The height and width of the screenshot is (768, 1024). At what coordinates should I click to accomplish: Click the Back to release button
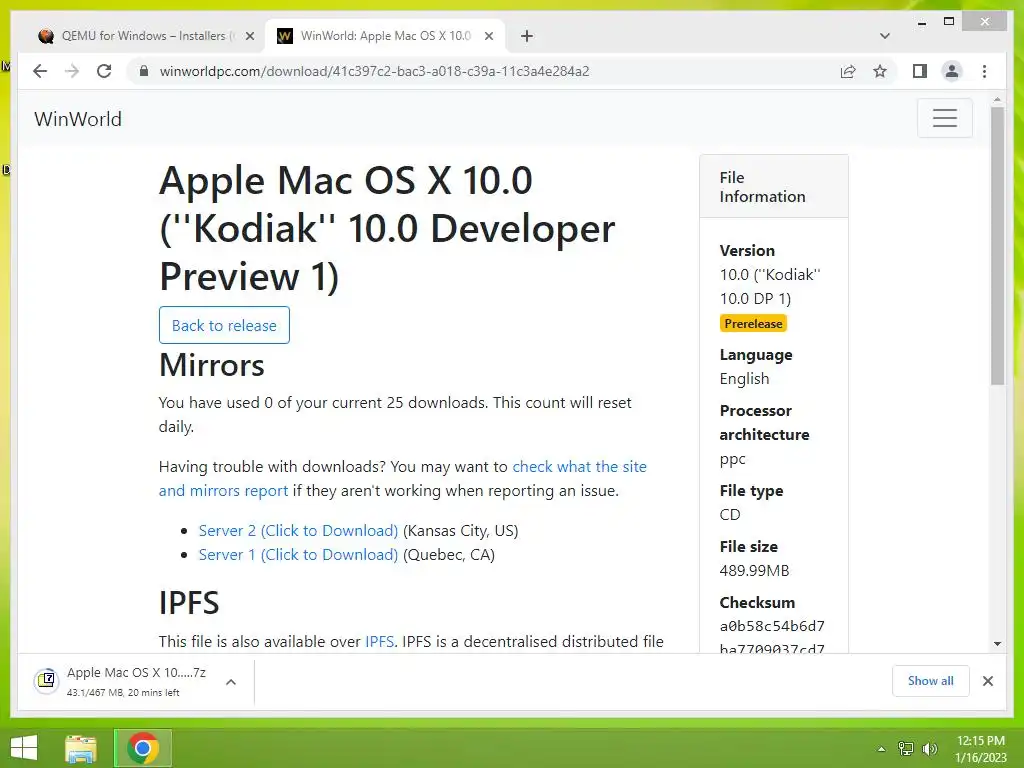224,325
